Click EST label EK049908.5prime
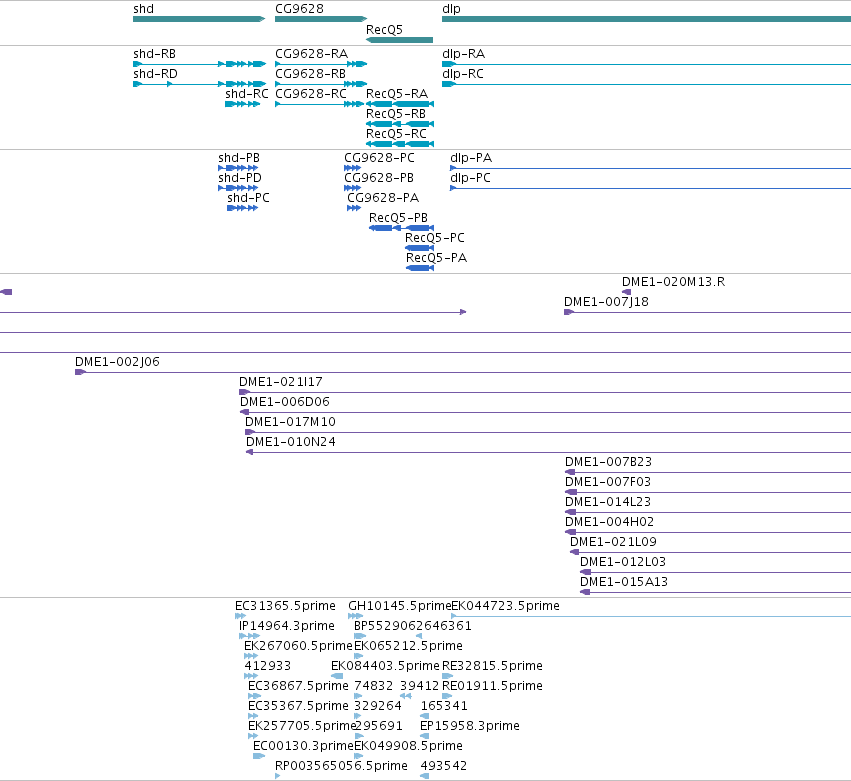Screen dimensions: 851x781 (x=408, y=747)
